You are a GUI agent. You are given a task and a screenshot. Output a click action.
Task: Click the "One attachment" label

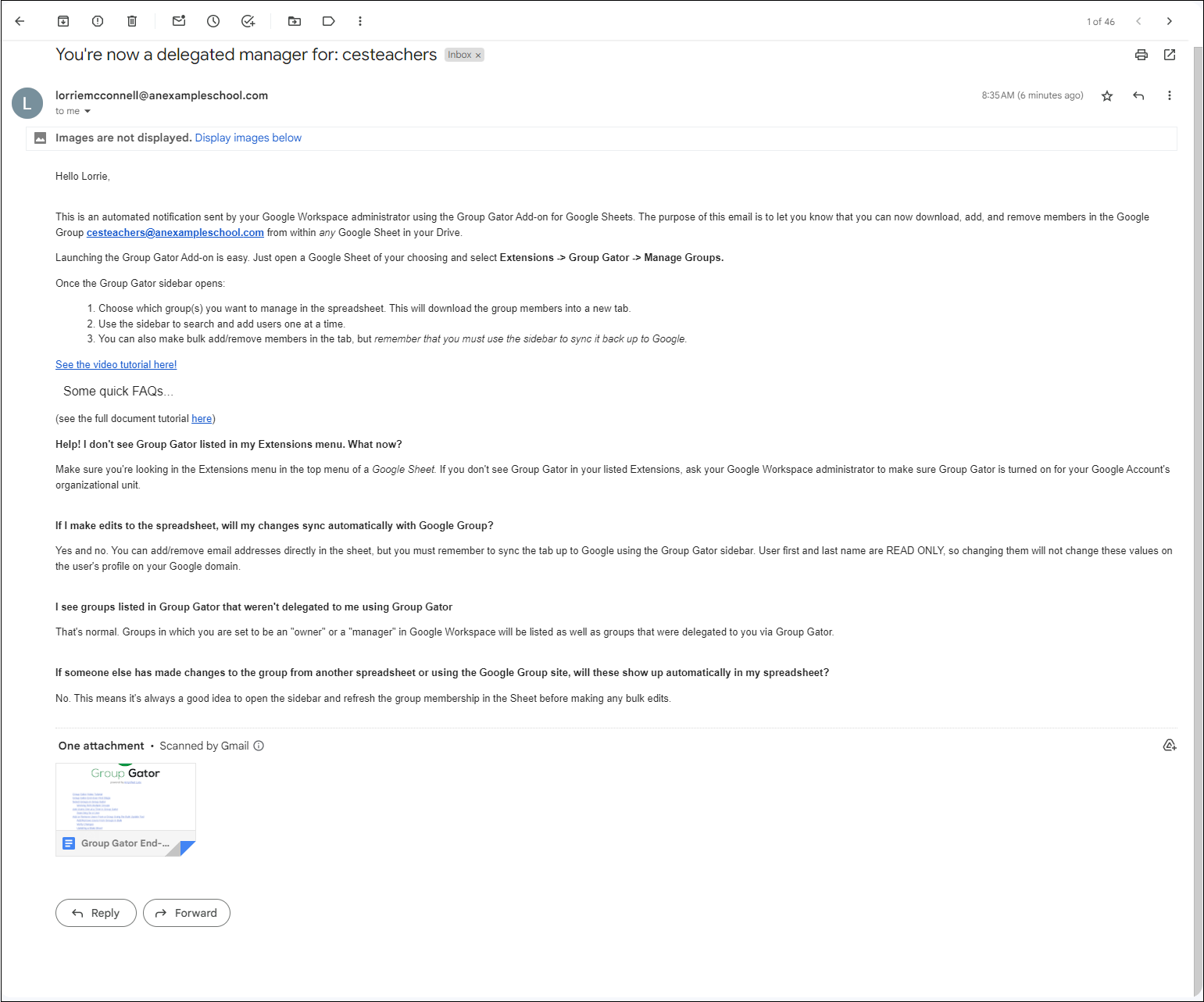[x=102, y=746]
